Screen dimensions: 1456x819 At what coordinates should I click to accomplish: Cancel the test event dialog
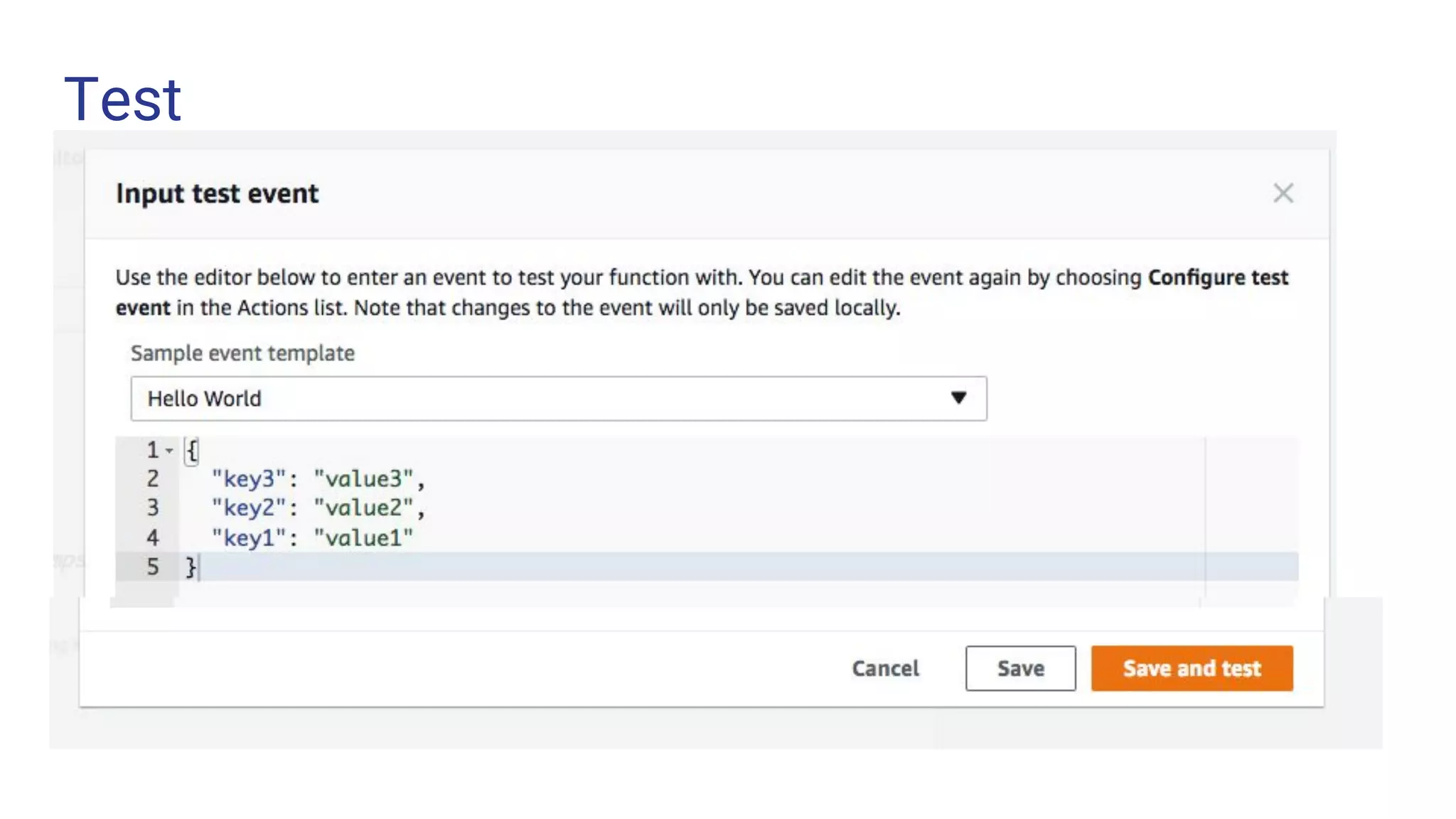885,668
